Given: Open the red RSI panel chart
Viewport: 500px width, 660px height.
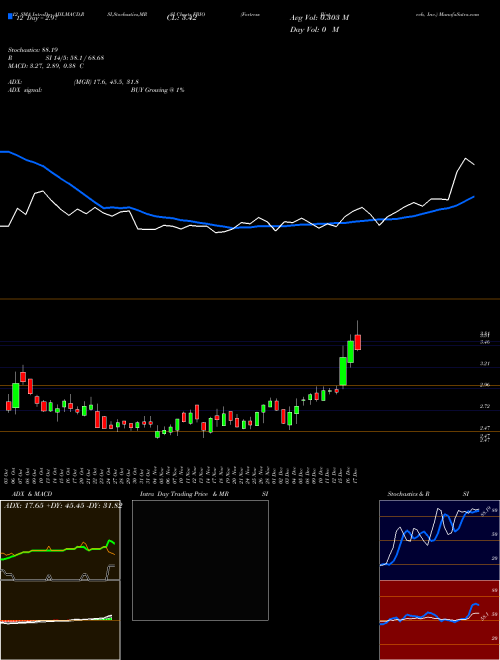Looking at the screenshot, I should (x=439, y=620).
